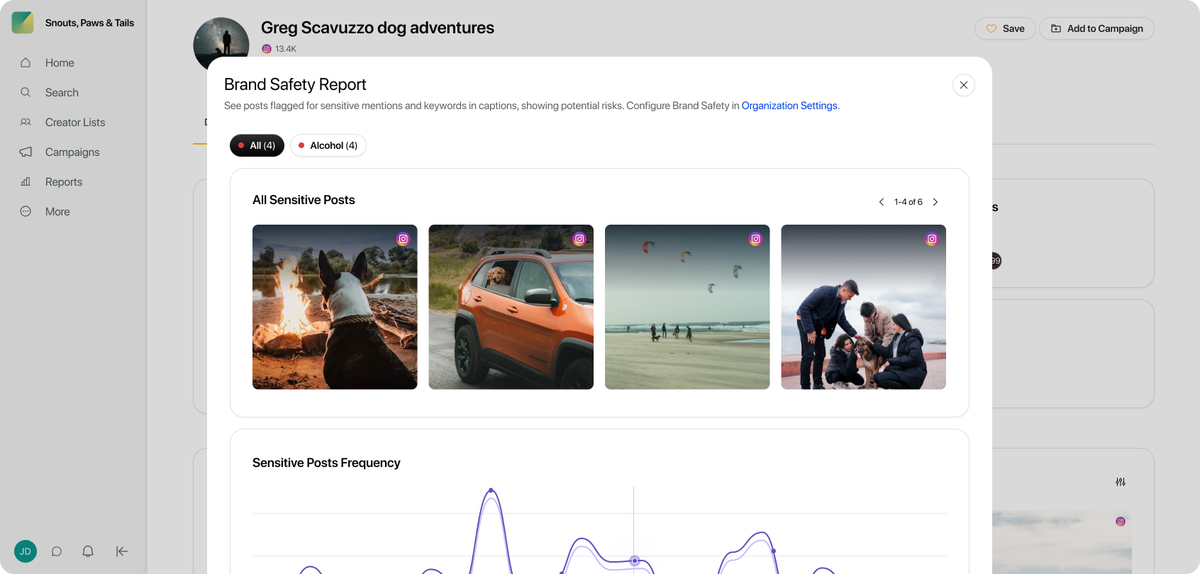This screenshot has height=574, width=1200.
Task: Open the beach kites post thumbnail
Action: 687,306
